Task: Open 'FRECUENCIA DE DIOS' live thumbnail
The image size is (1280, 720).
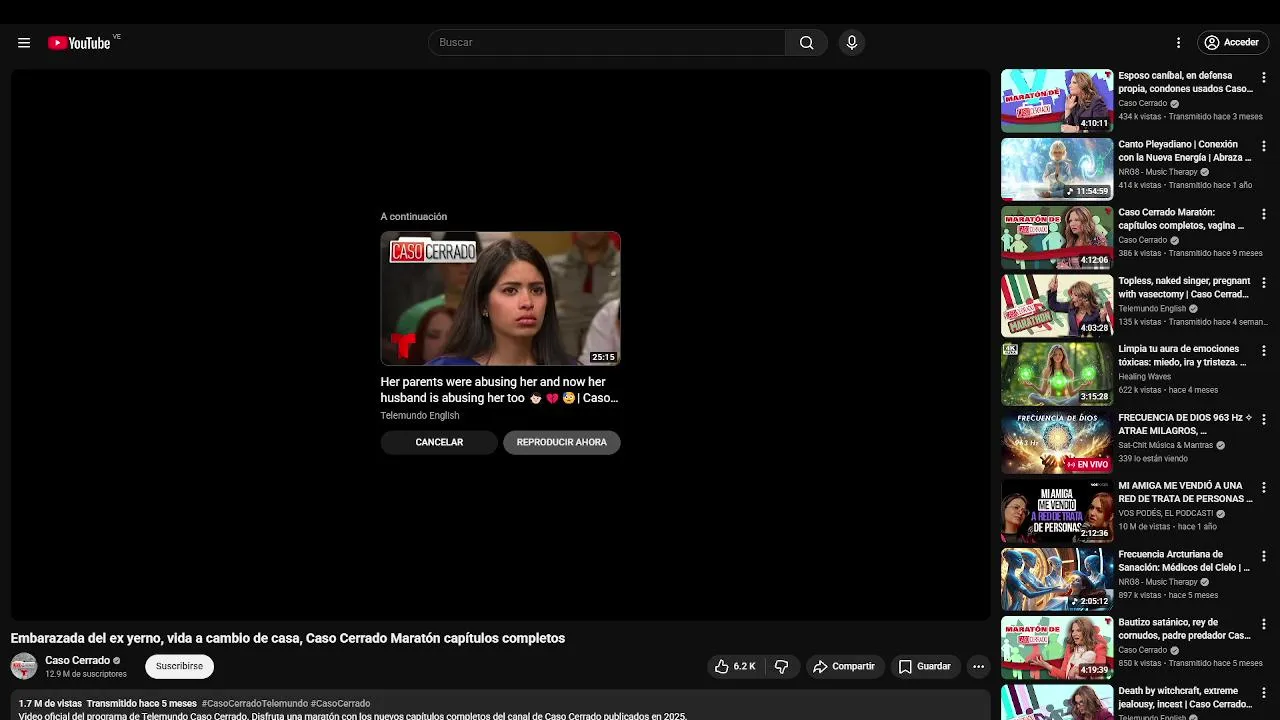Action: pyautogui.click(x=1057, y=442)
